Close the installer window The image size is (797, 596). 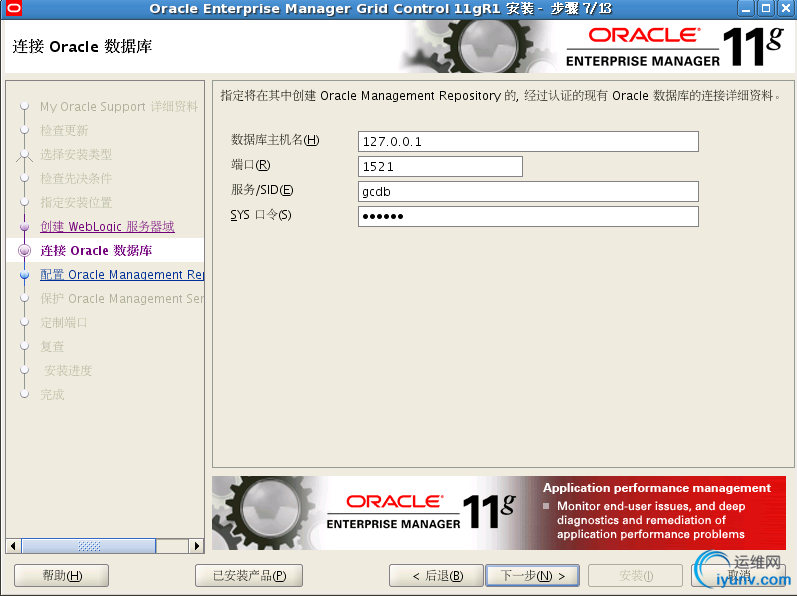pos(786,9)
